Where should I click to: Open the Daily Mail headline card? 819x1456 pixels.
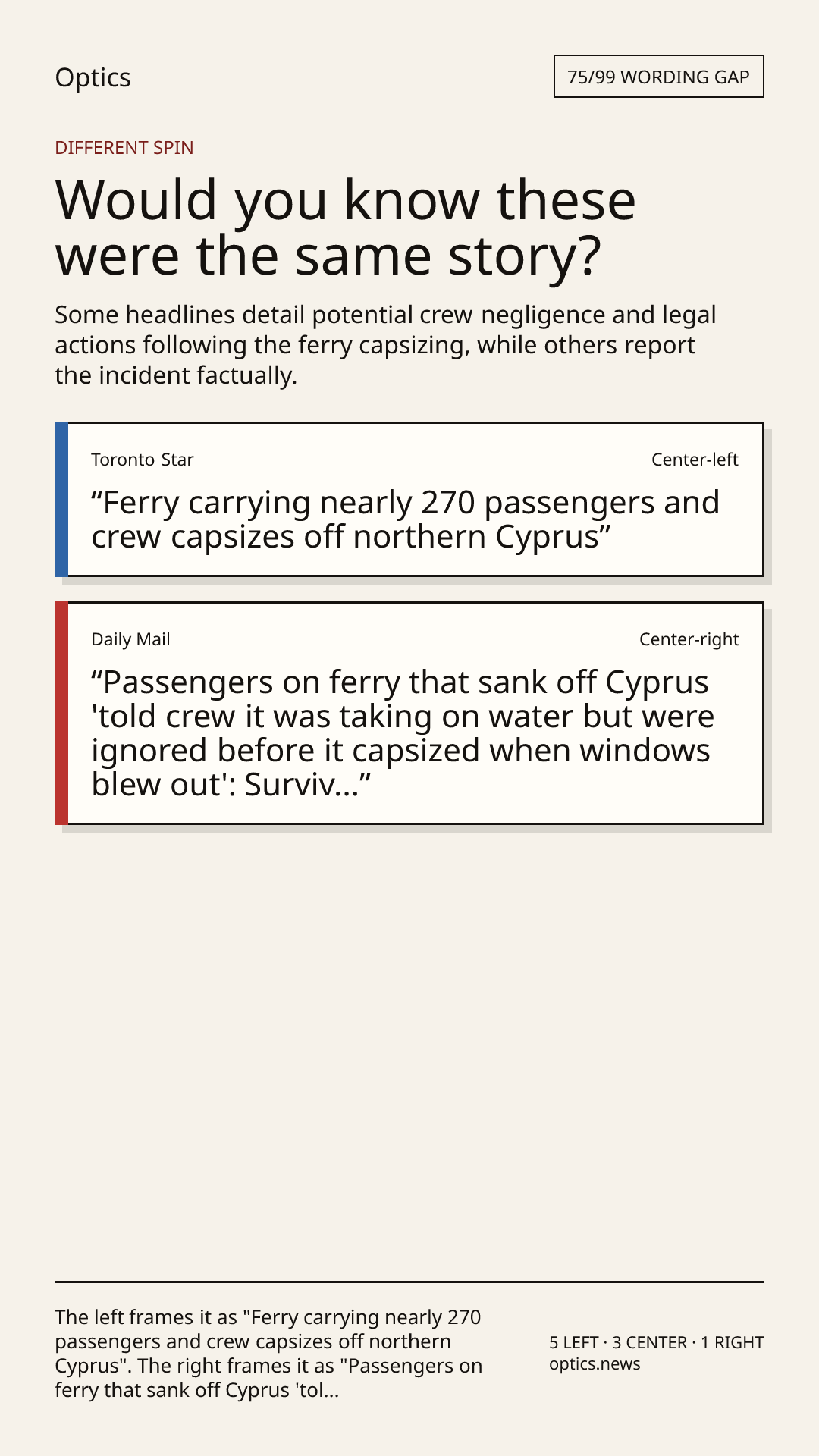tap(409, 713)
